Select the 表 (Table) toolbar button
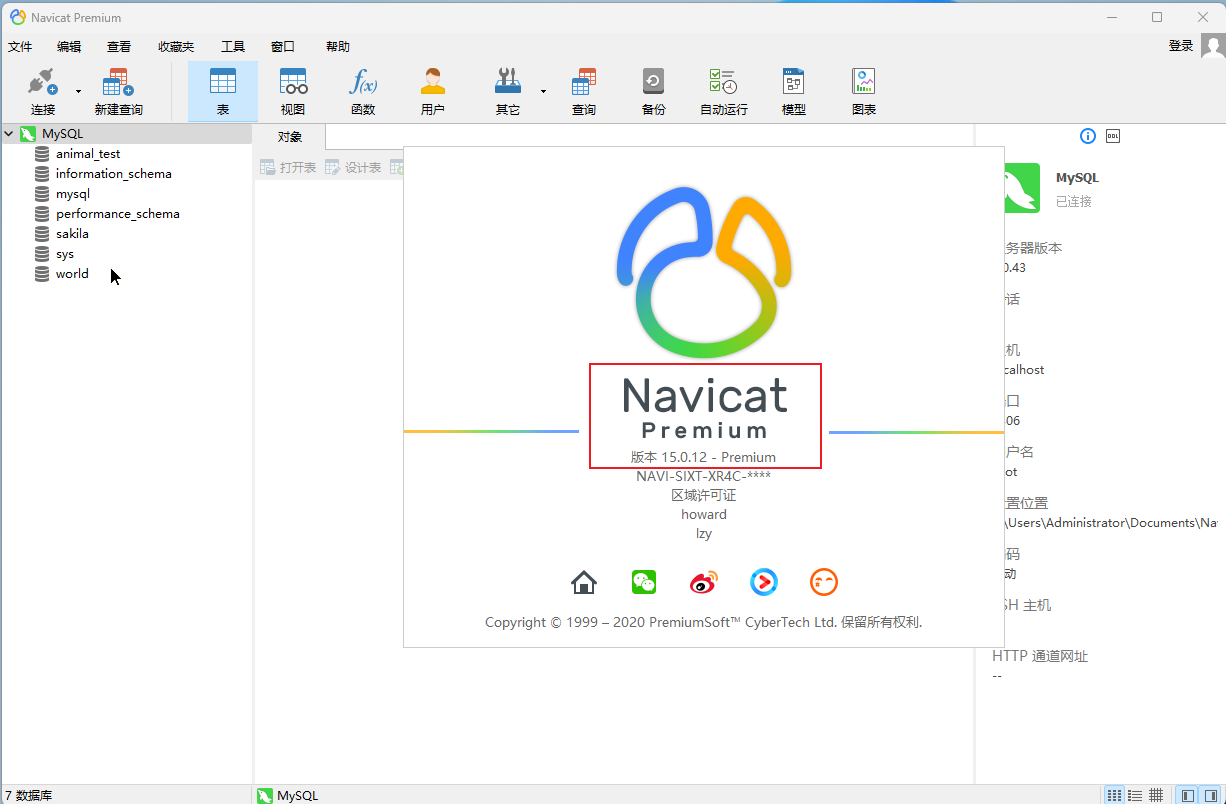This screenshot has width=1226, height=804. tap(223, 92)
